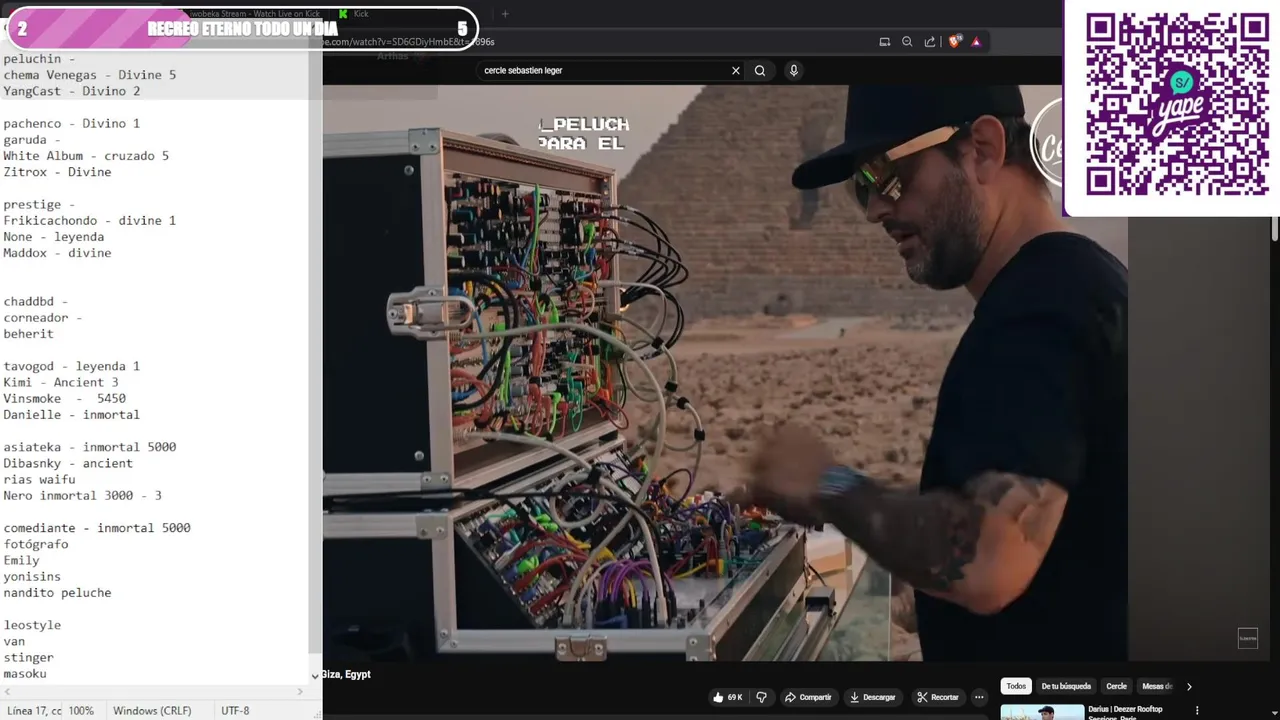Click the line 'YangCast - Divino 2'

coord(72,91)
